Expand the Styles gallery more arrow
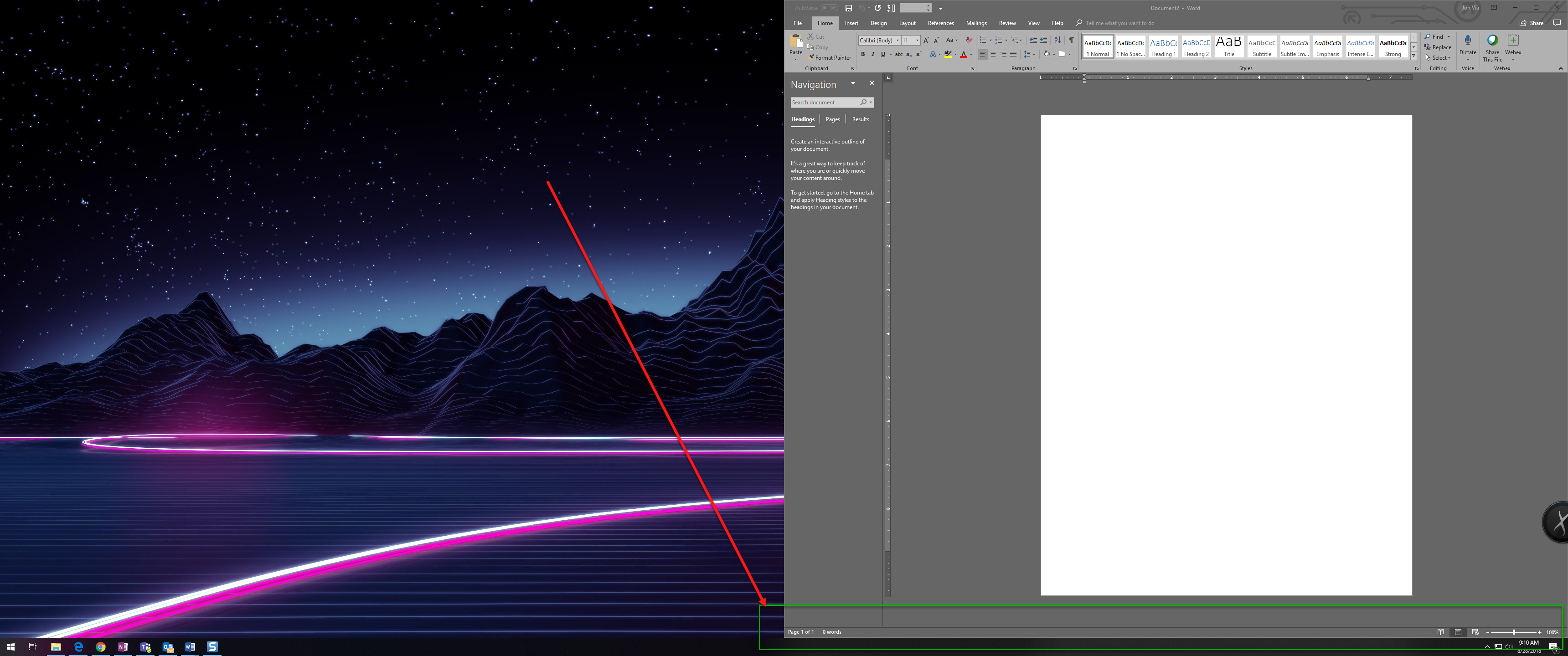Image resolution: width=1568 pixels, height=656 pixels. [1413, 56]
